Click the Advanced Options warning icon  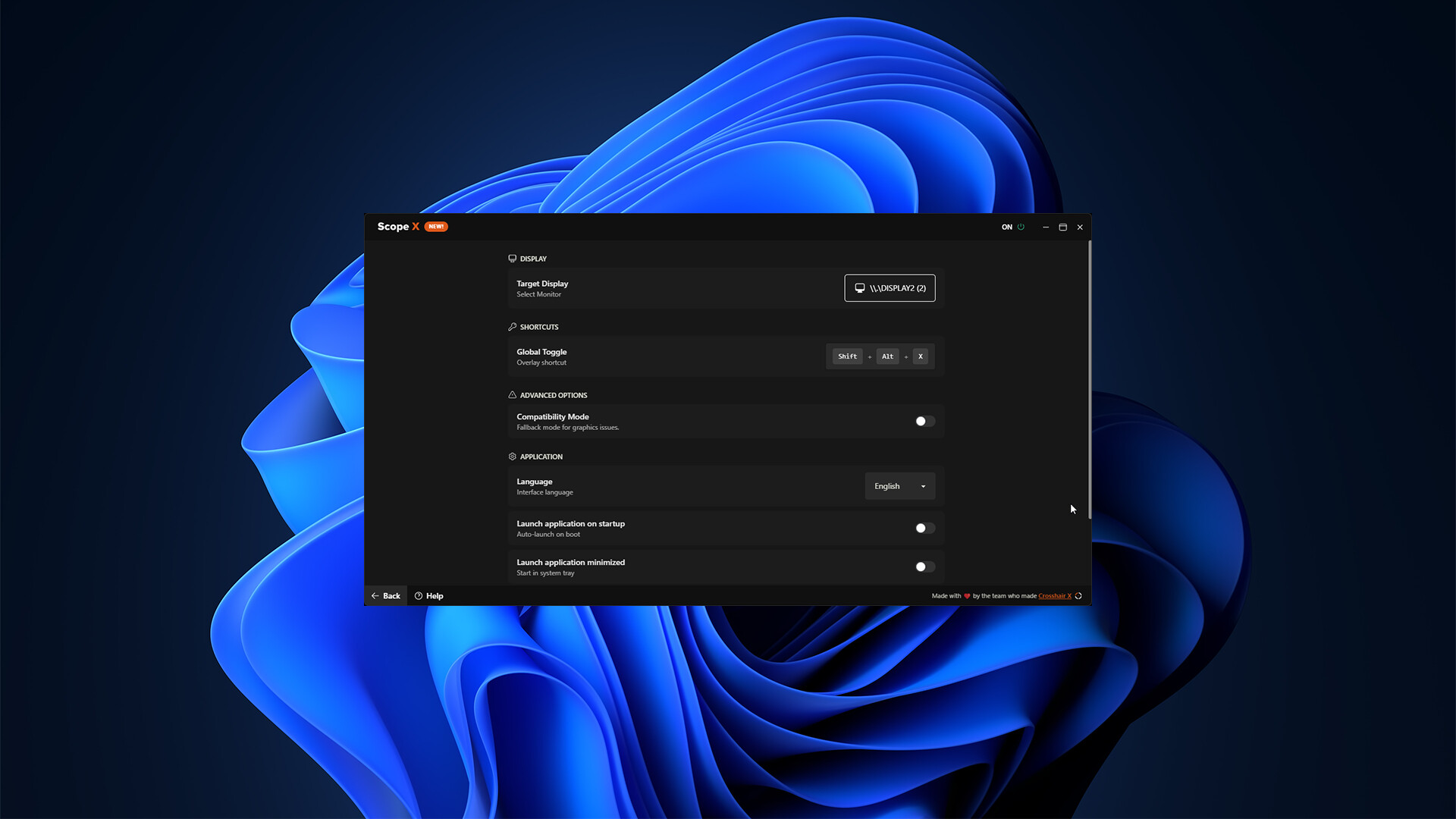click(x=513, y=395)
